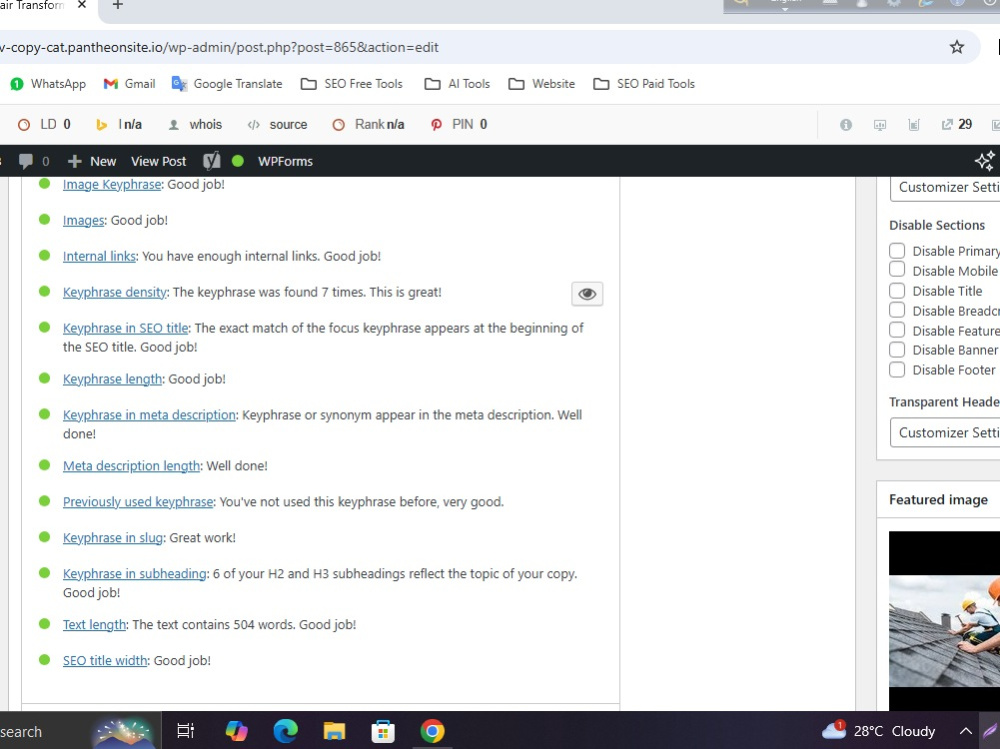This screenshot has height=749, width=1000.
Task: Open Keyphrase length link
Action: click(x=112, y=379)
